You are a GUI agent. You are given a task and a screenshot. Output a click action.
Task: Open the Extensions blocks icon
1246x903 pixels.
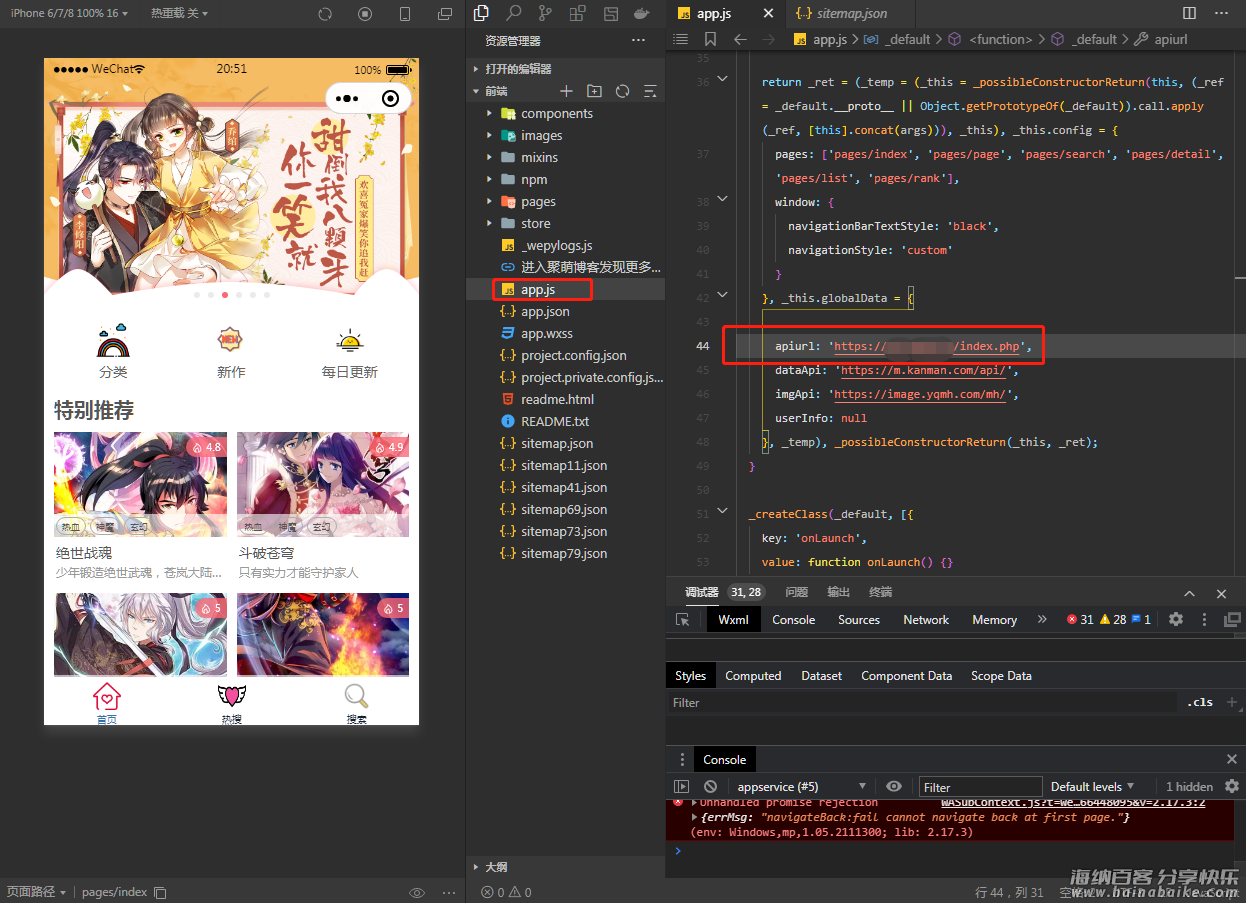click(577, 13)
